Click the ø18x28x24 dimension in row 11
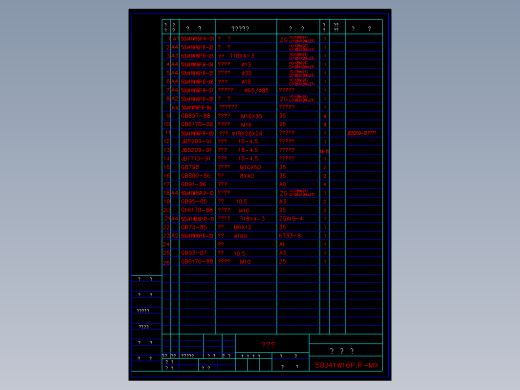This screenshot has height=390, width=520. click(x=247, y=133)
